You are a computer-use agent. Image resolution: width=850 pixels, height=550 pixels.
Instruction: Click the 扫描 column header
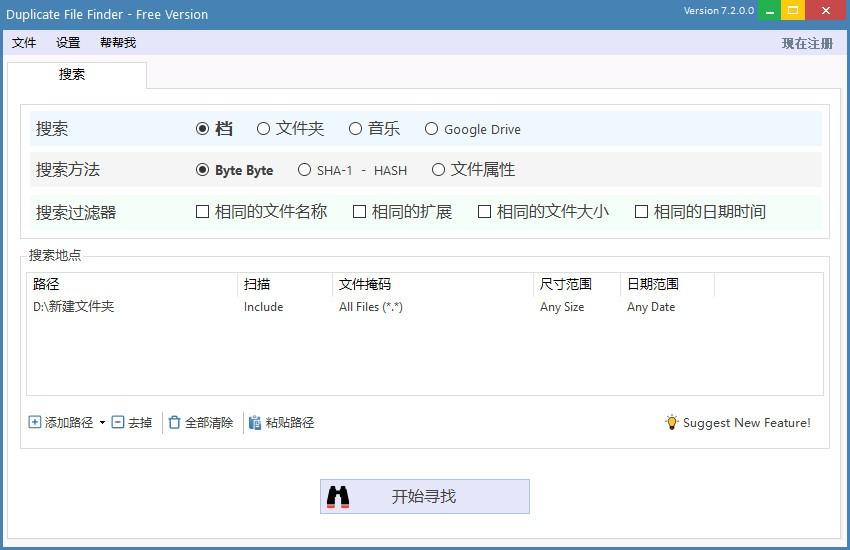tap(285, 284)
